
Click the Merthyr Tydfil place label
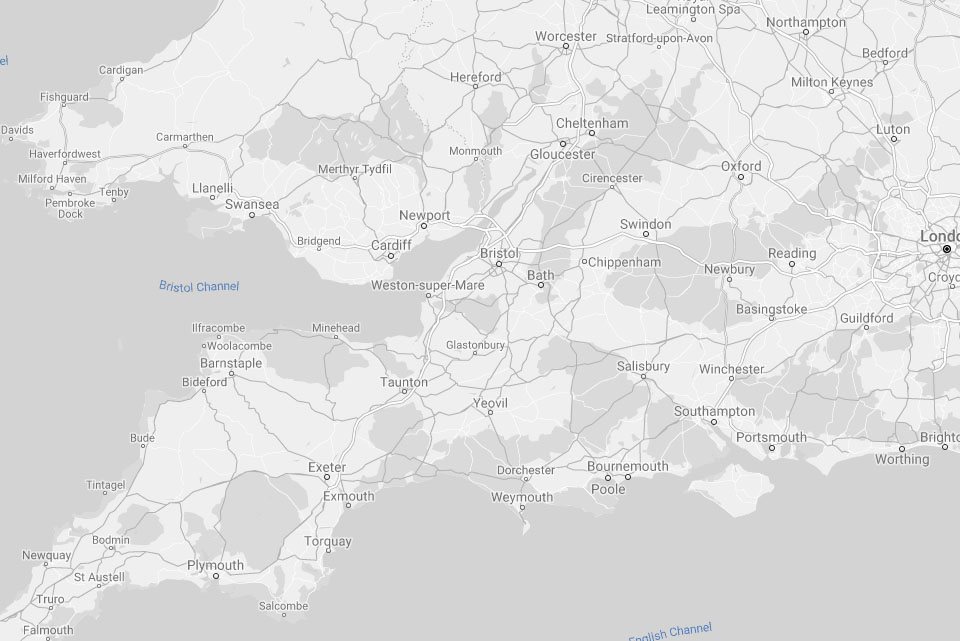(354, 169)
